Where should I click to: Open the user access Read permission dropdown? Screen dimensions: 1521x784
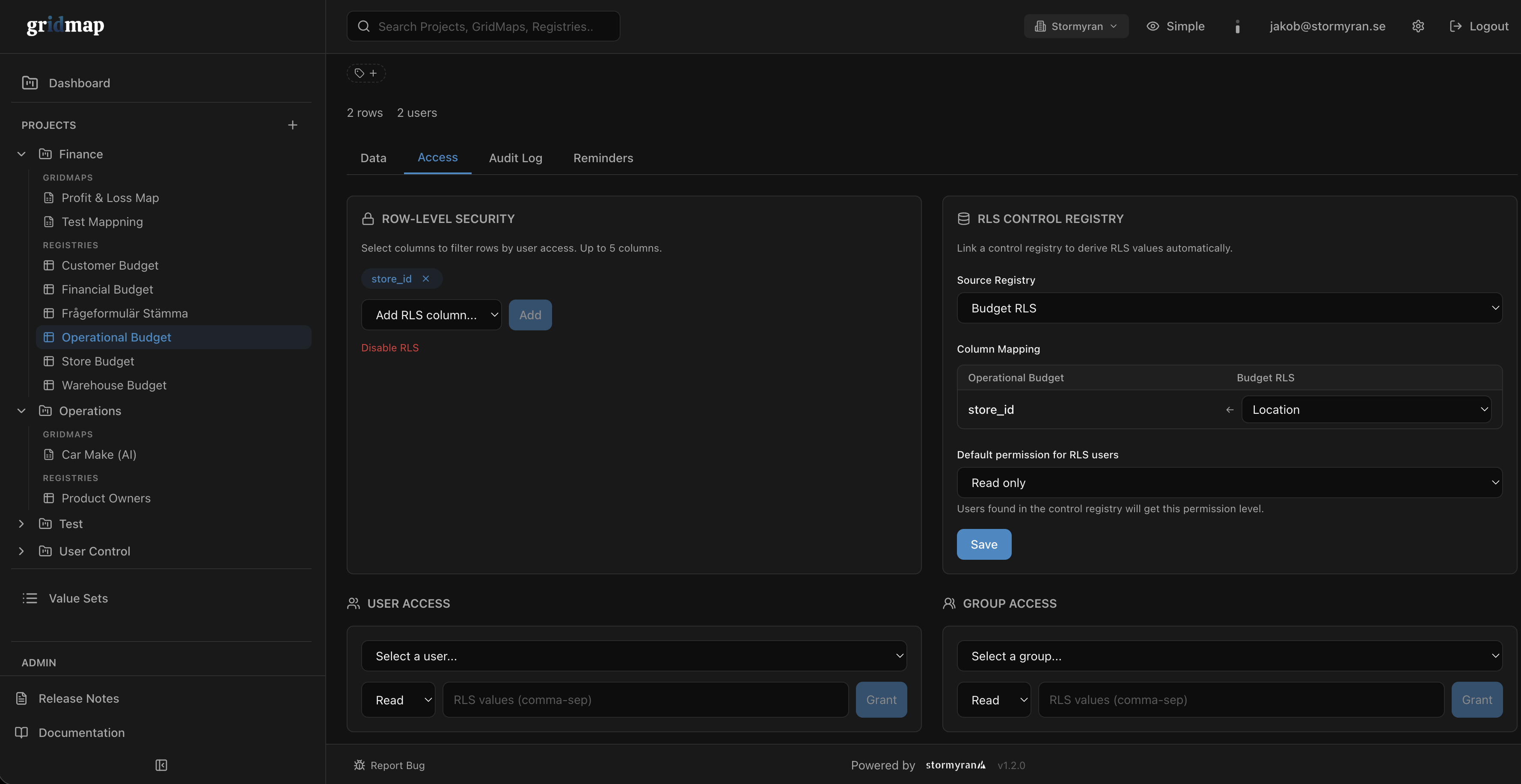click(x=398, y=700)
